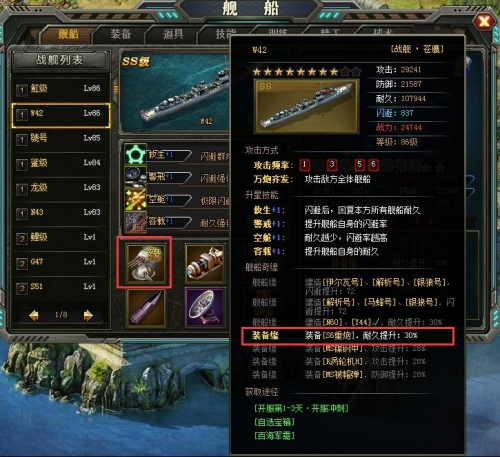Image resolution: width=500 pixels, height=457 pixels.
Task: Go to next page of ship list
Action: 88,315
